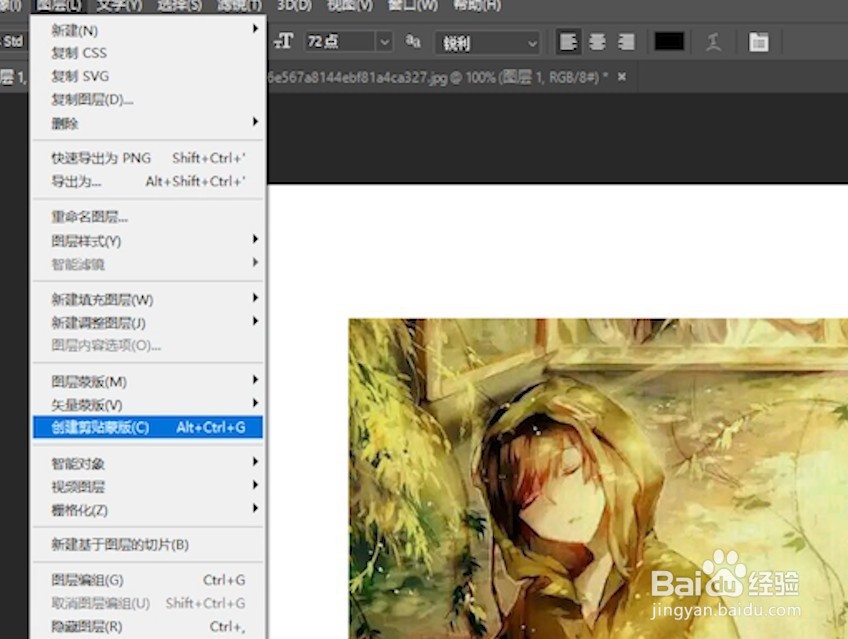This screenshot has width=848, height=639.
Task: Close the document tab with the x
Action: pos(622,77)
